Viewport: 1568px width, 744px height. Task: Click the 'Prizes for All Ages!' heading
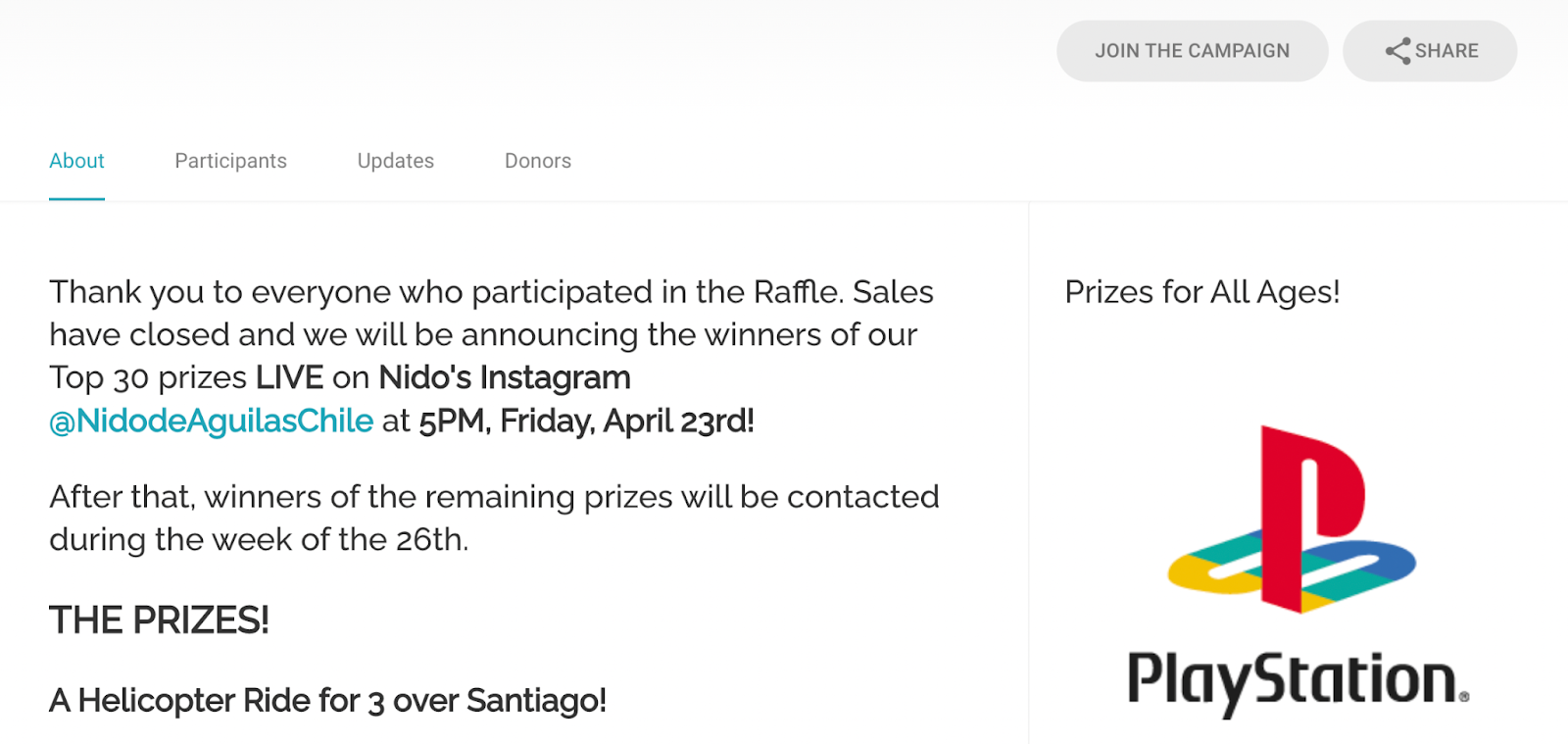(x=1201, y=292)
